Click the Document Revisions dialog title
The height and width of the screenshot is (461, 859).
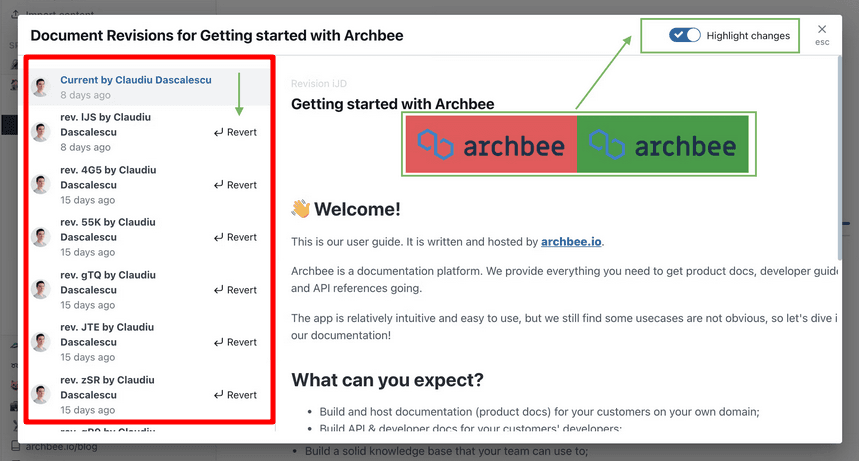coord(217,36)
